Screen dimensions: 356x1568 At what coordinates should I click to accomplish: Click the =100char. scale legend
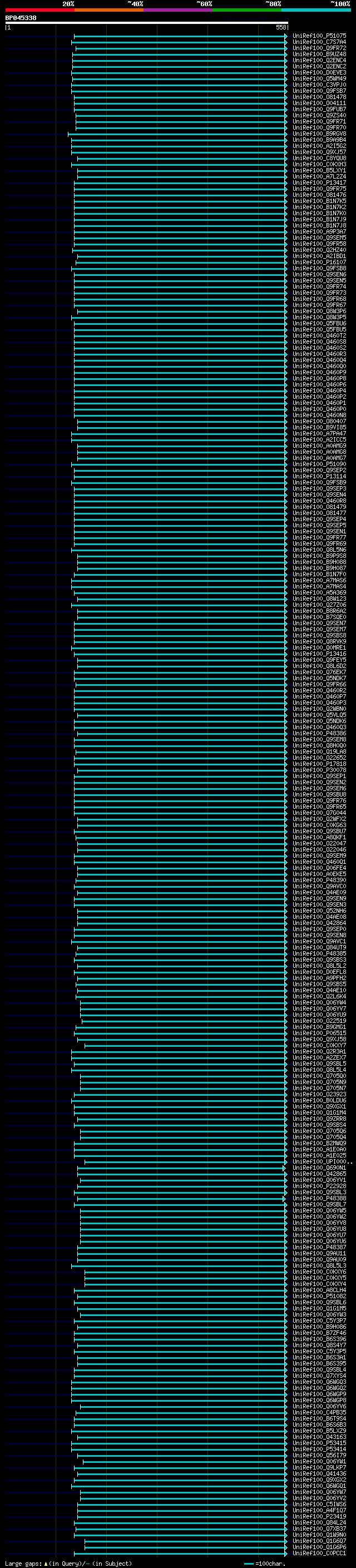point(265,1564)
